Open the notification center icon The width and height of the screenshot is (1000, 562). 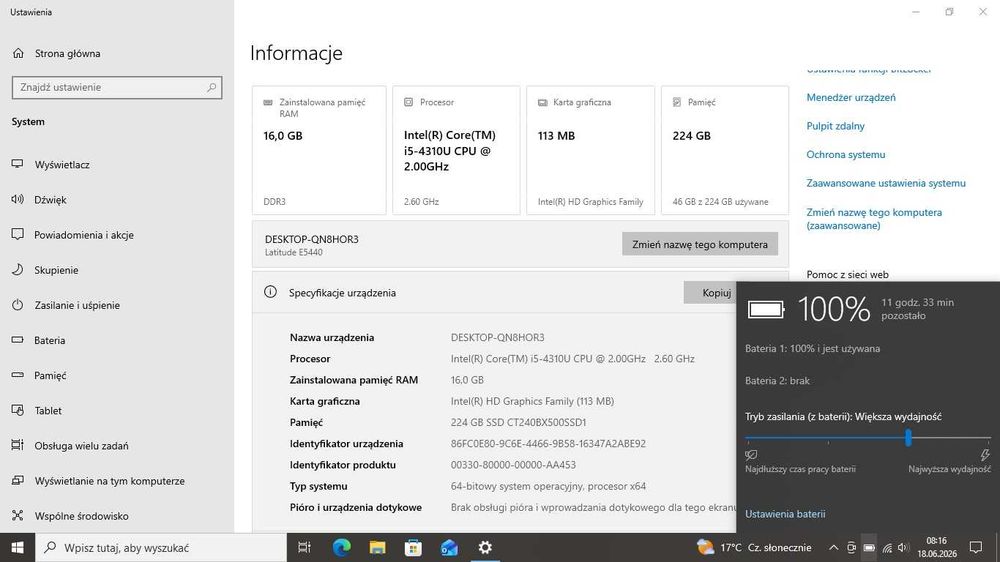pos(976,547)
